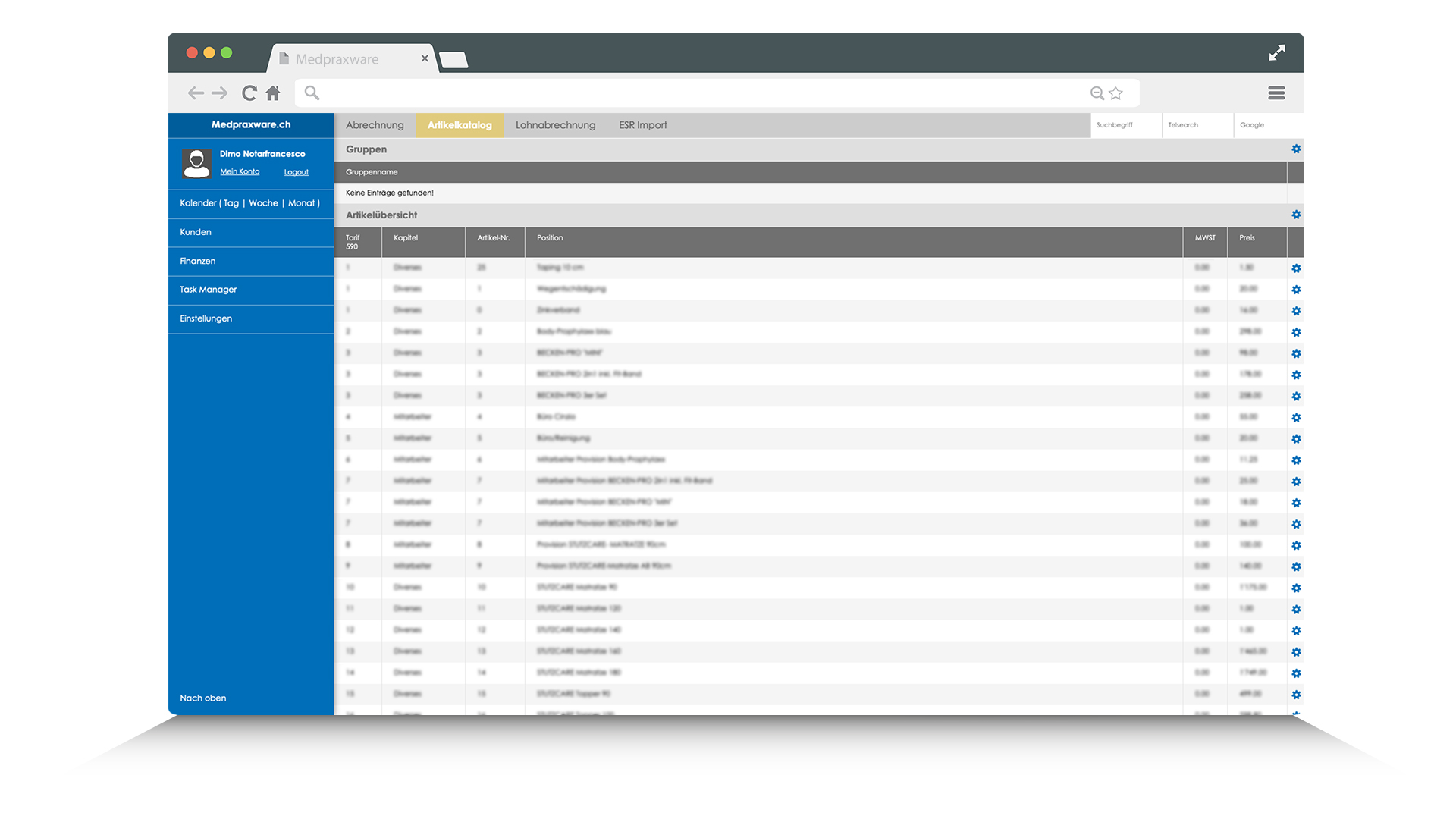
Task: Open settings gear for the Artikelübersicht panel
Action: coord(1296,215)
